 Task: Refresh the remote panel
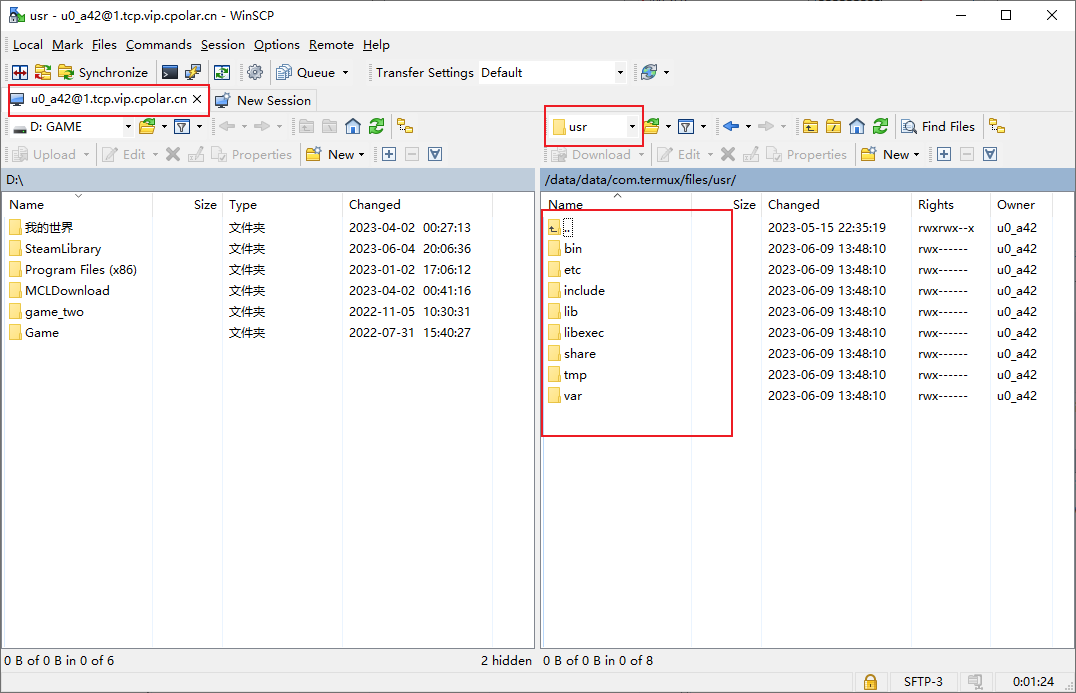[x=880, y=126]
